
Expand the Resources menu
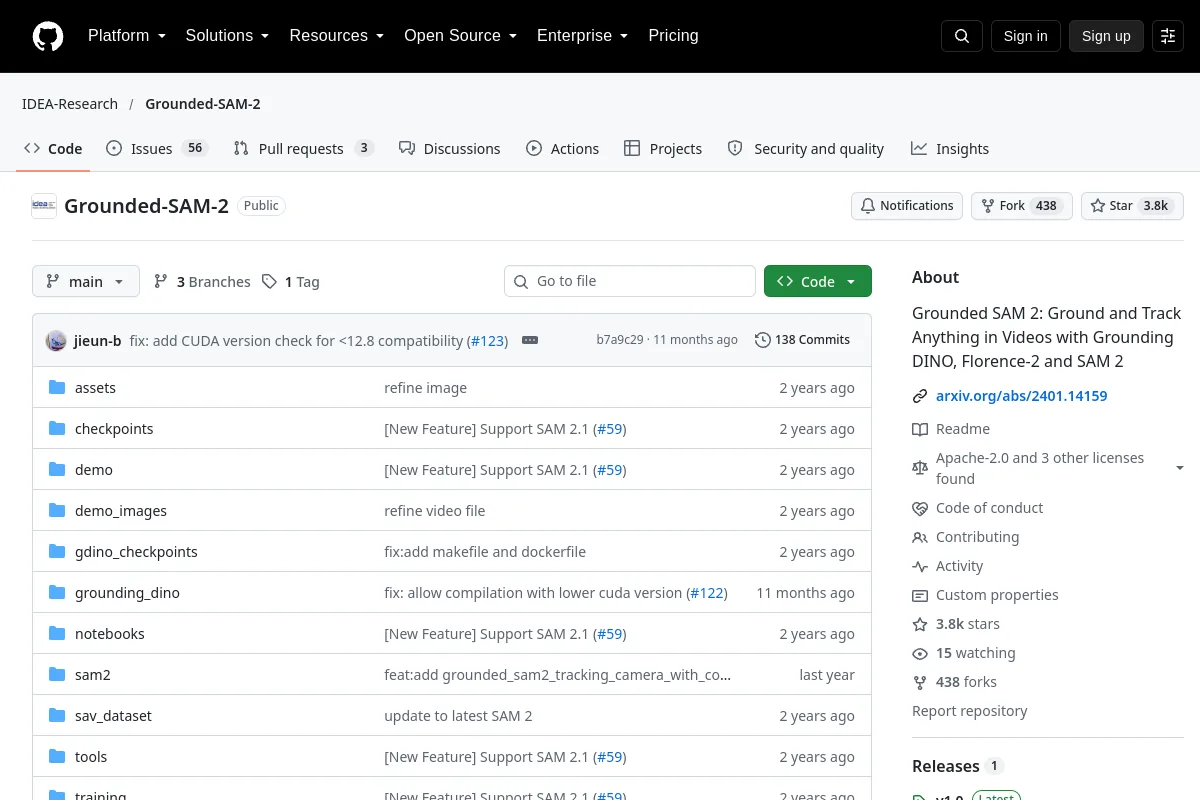point(336,36)
